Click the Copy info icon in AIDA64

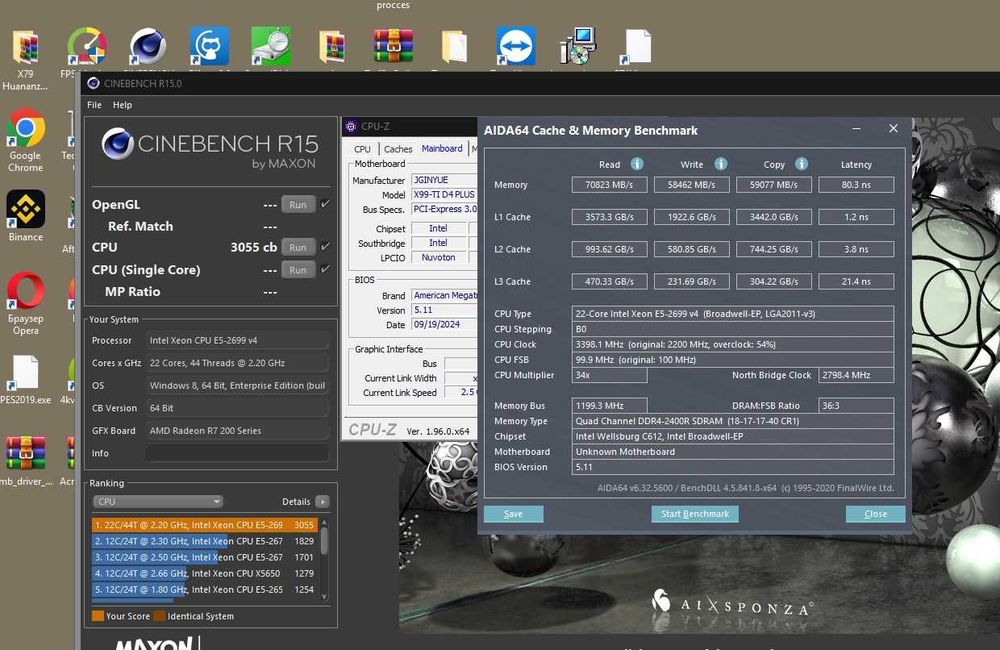tap(802, 164)
